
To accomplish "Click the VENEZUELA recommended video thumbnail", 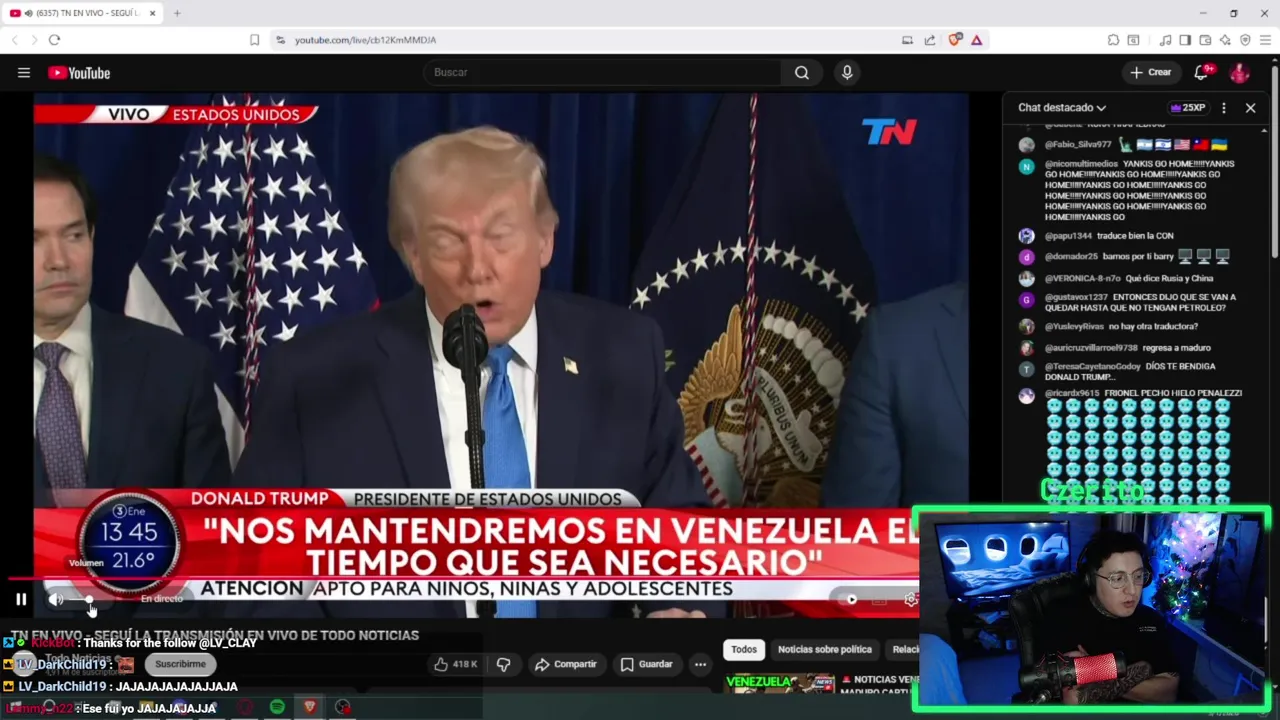I will 780,684.
